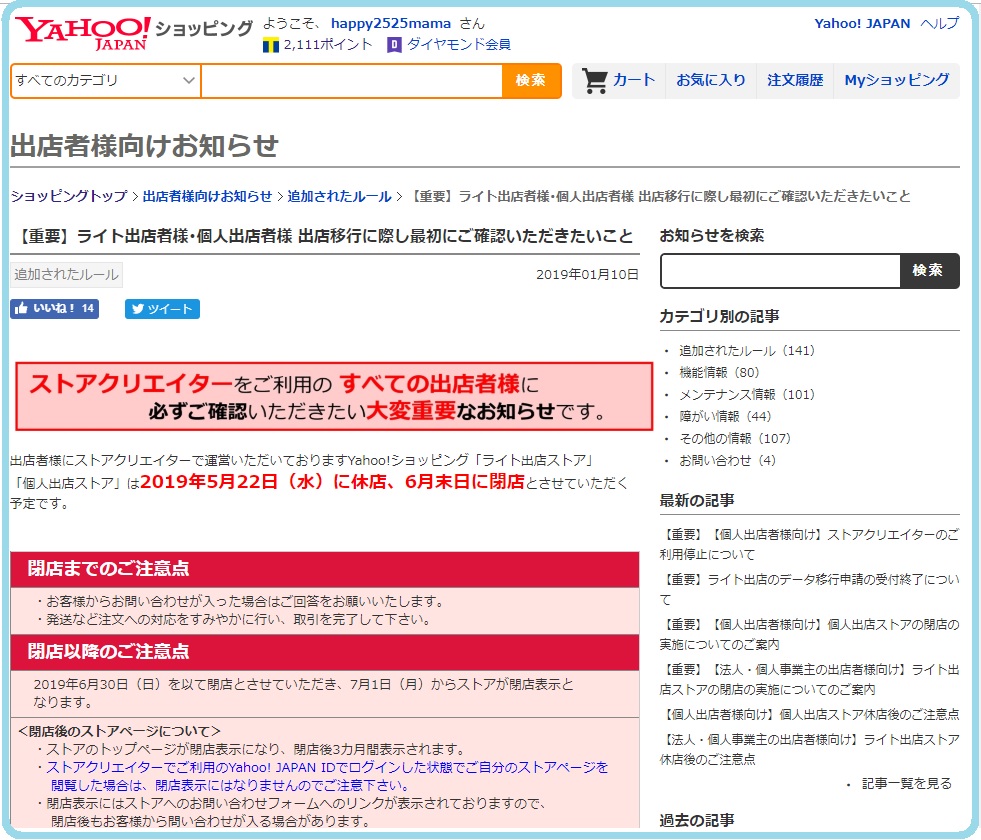Click the dark 検索 button in sidebar

[x=929, y=271]
